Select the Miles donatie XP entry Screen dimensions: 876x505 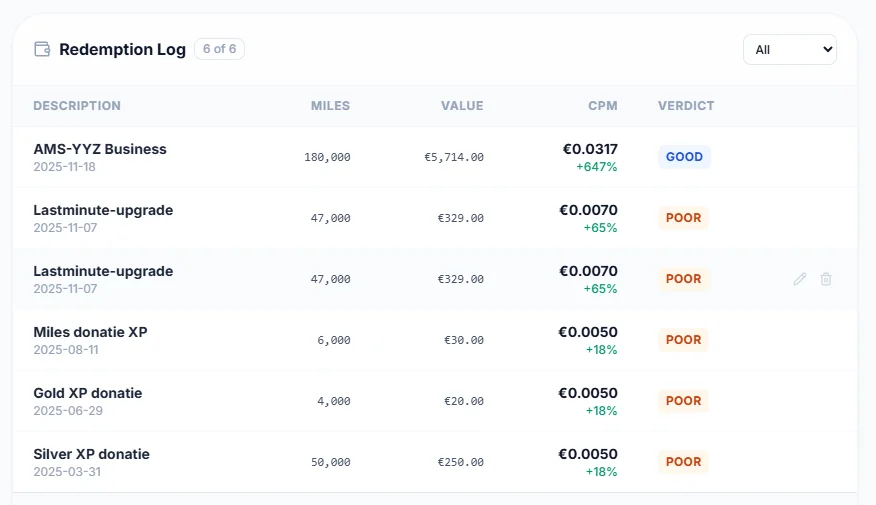91,332
